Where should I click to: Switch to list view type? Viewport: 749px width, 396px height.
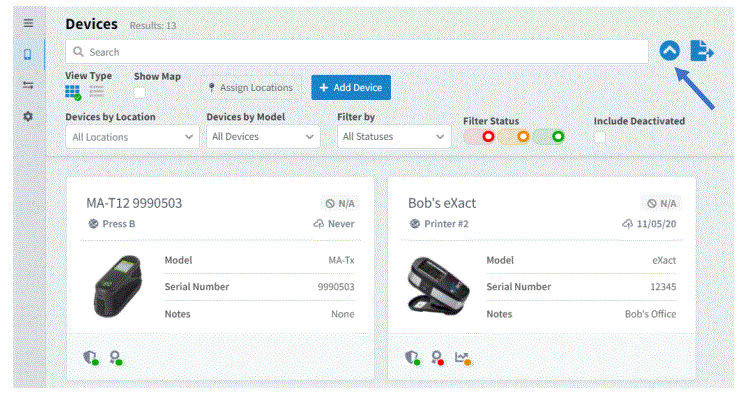click(96, 91)
